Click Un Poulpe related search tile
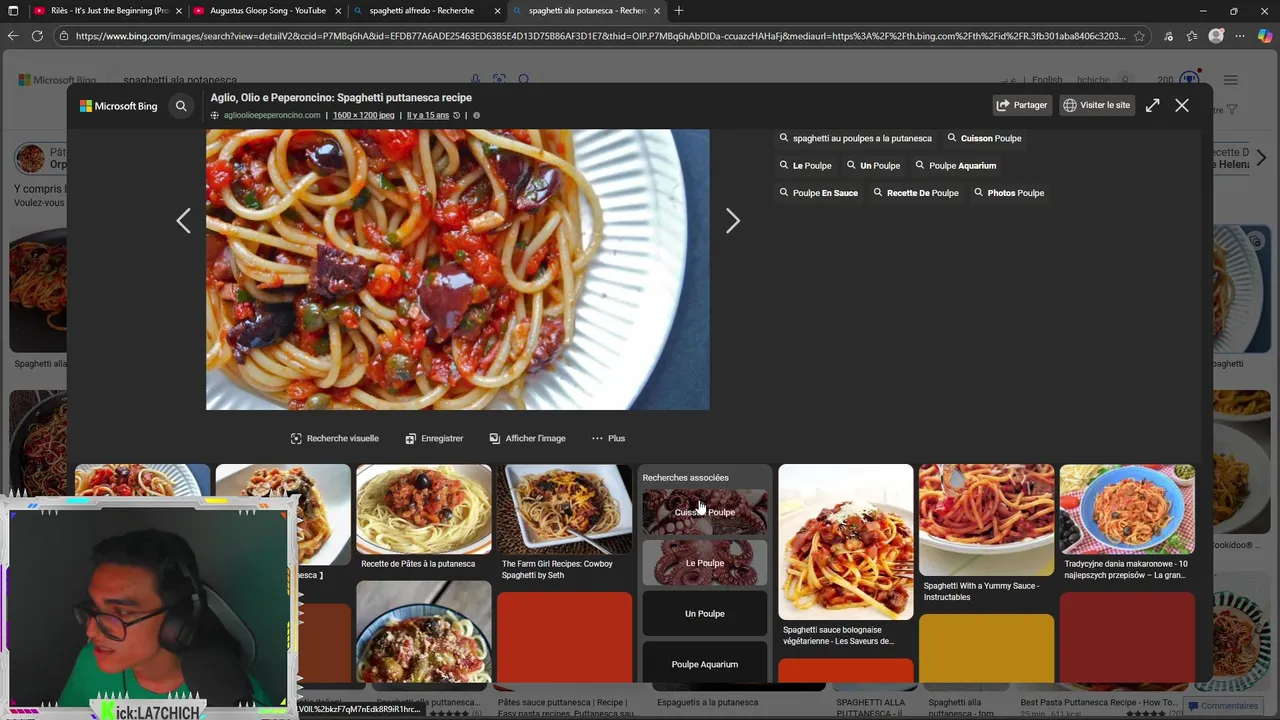The height and width of the screenshot is (720, 1280). click(705, 614)
